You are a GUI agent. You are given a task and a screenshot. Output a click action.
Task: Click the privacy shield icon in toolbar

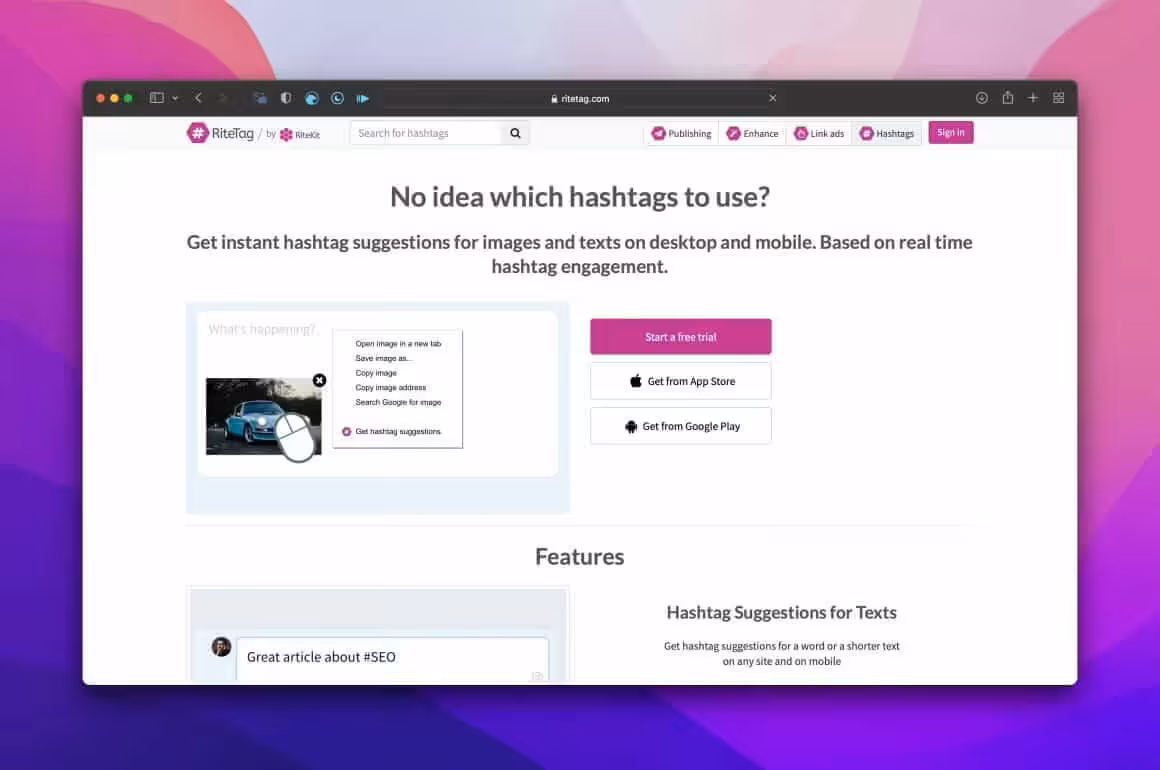click(286, 98)
